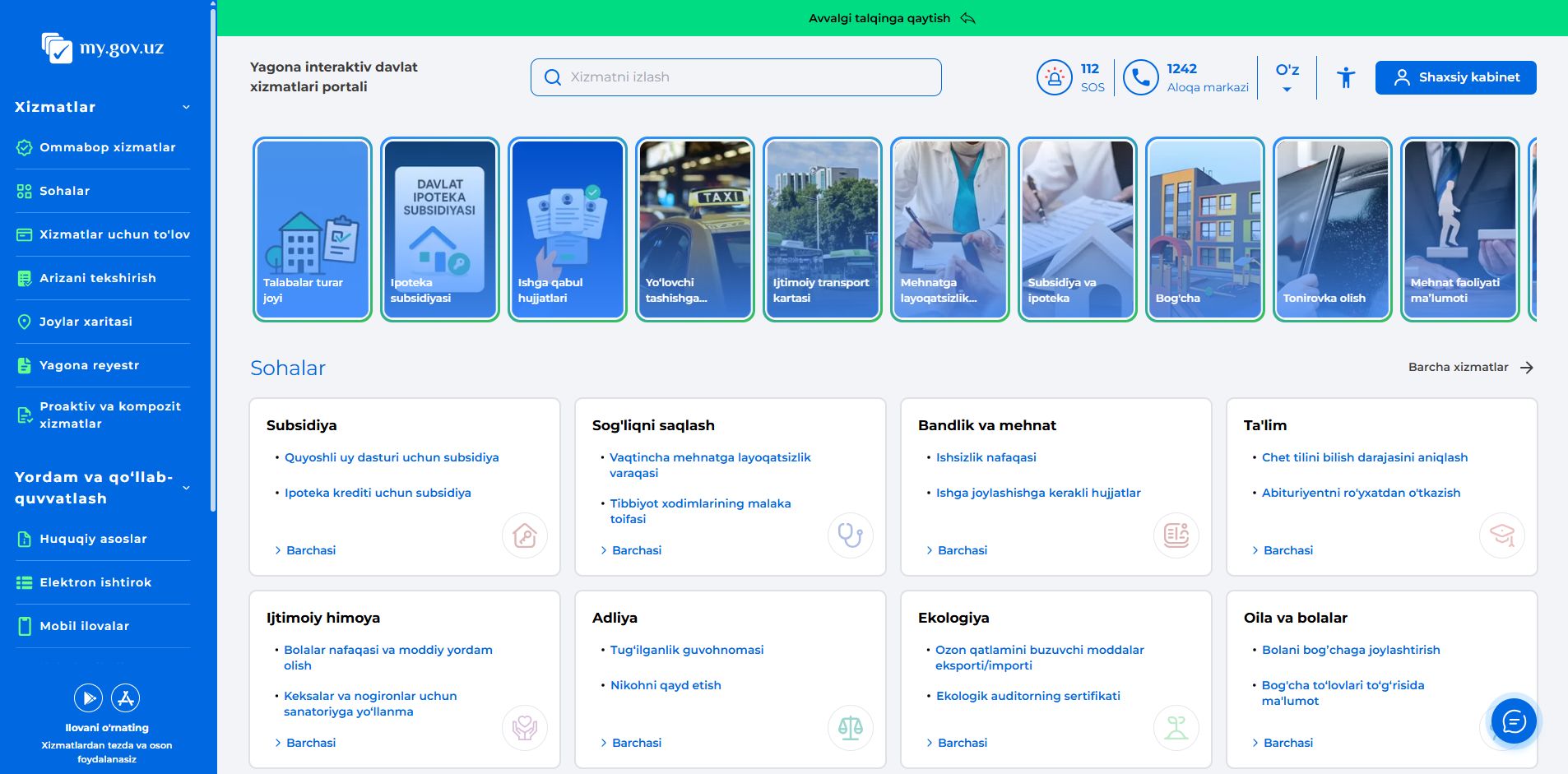Select Arizani tekshirish sidebar item
The width and height of the screenshot is (1568, 774).
(97, 278)
